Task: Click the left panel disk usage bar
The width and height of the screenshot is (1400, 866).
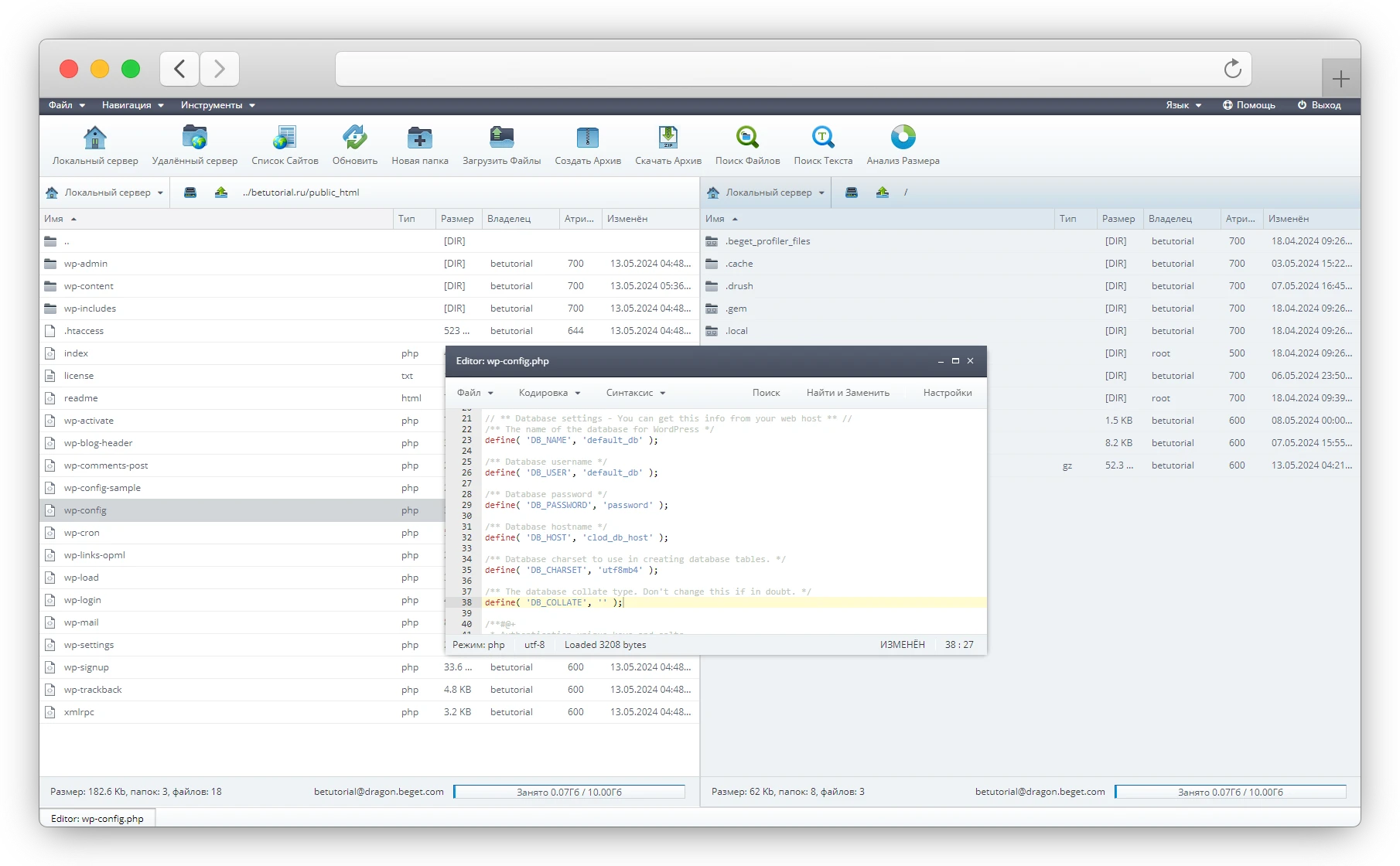Action: tap(569, 792)
